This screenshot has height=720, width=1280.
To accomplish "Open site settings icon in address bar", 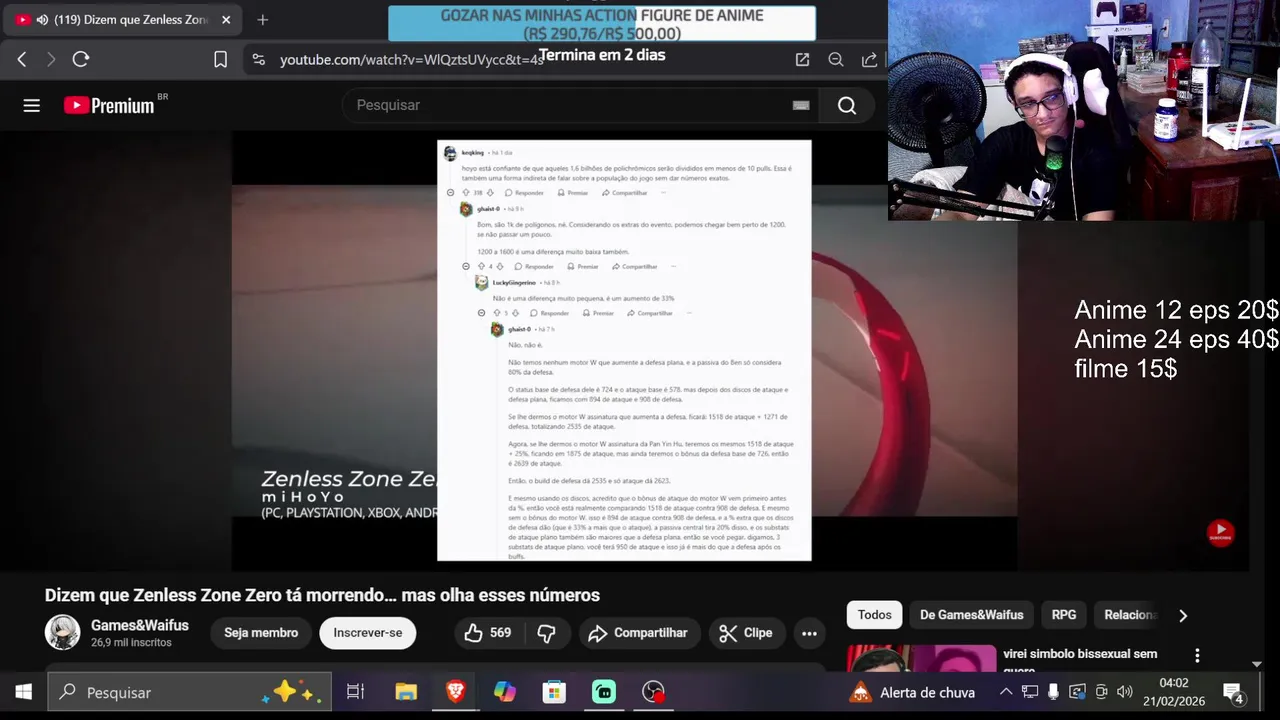I will click(259, 60).
